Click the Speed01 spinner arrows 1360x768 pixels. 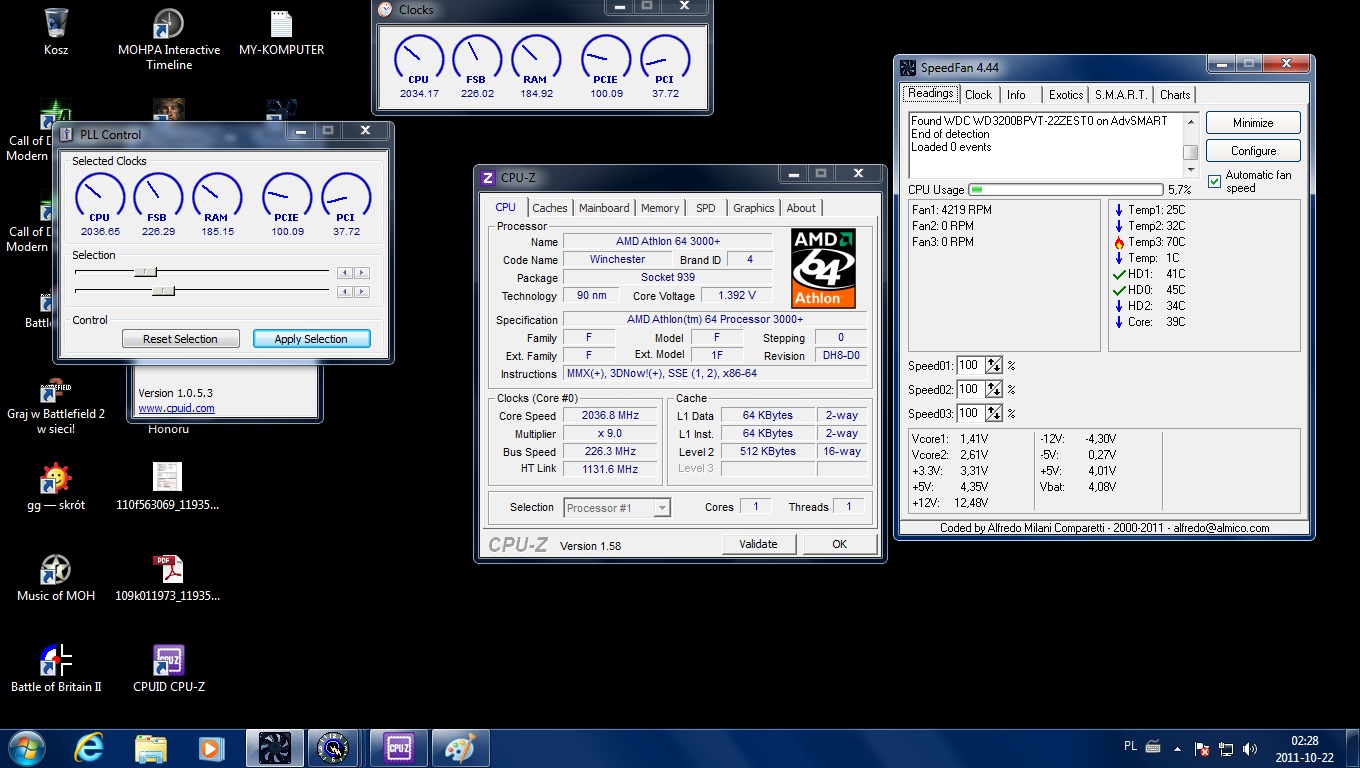point(994,366)
